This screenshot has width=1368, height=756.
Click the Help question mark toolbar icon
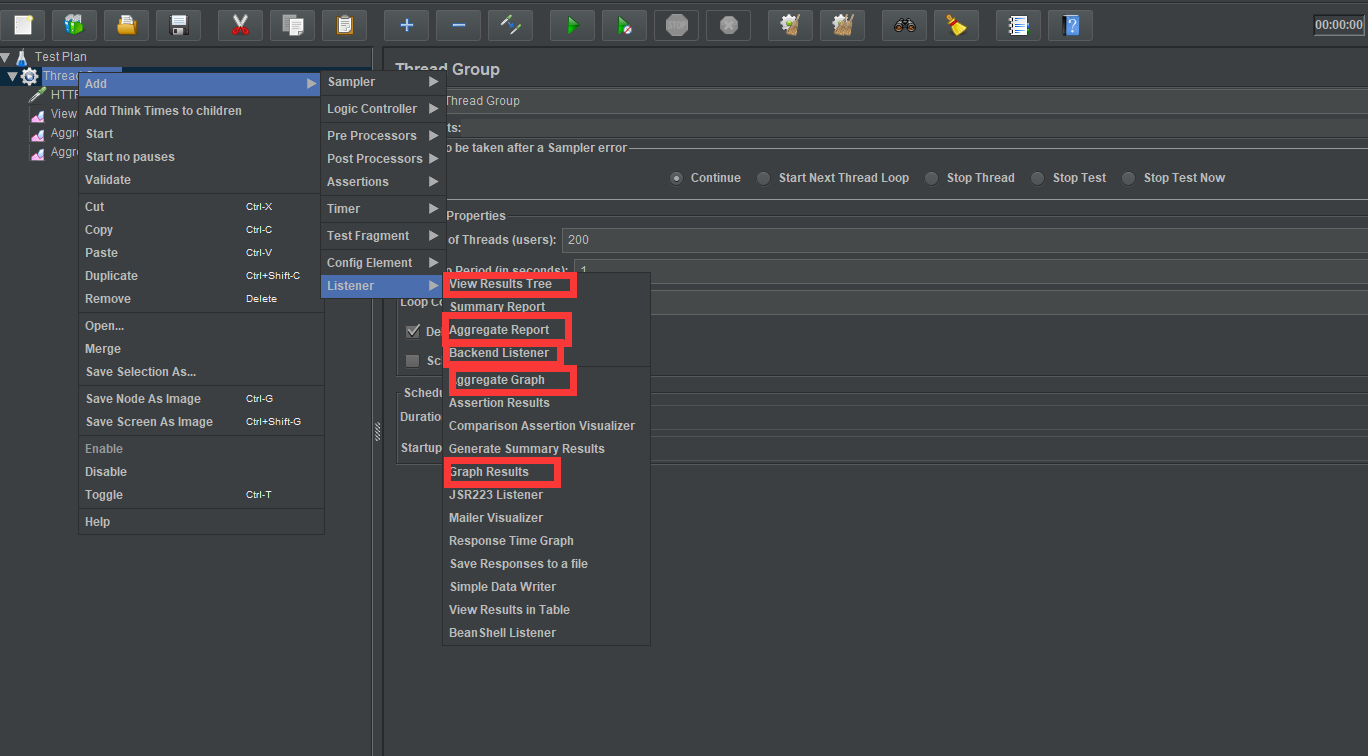[x=1070, y=25]
